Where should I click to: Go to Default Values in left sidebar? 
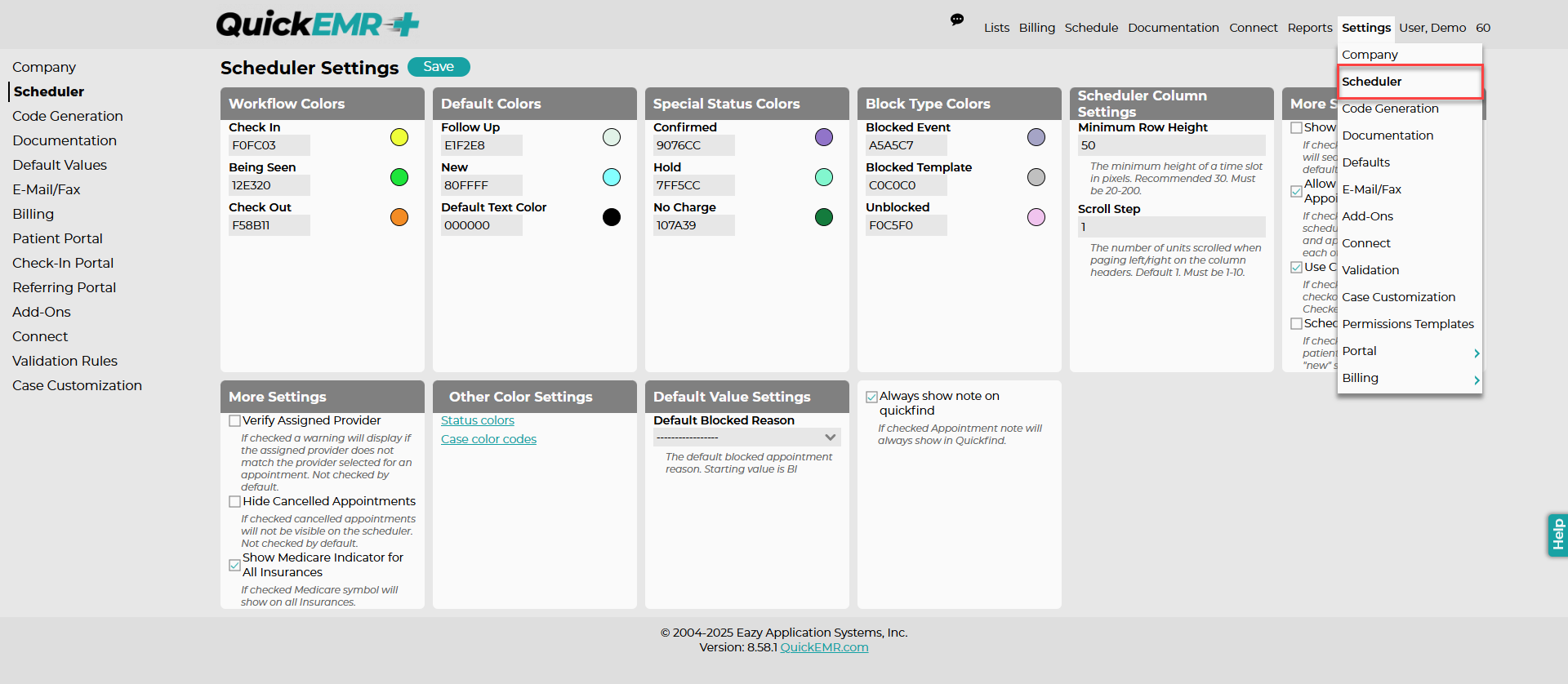pyautogui.click(x=60, y=165)
